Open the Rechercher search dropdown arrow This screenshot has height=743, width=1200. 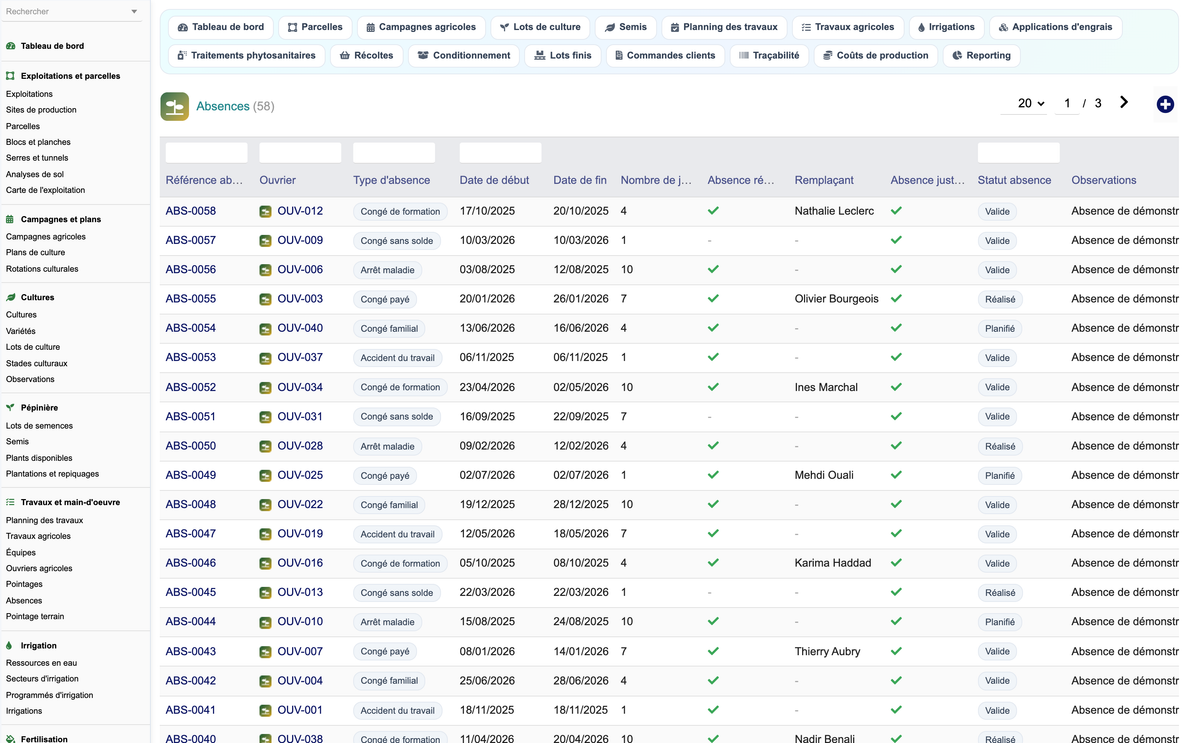(x=134, y=12)
